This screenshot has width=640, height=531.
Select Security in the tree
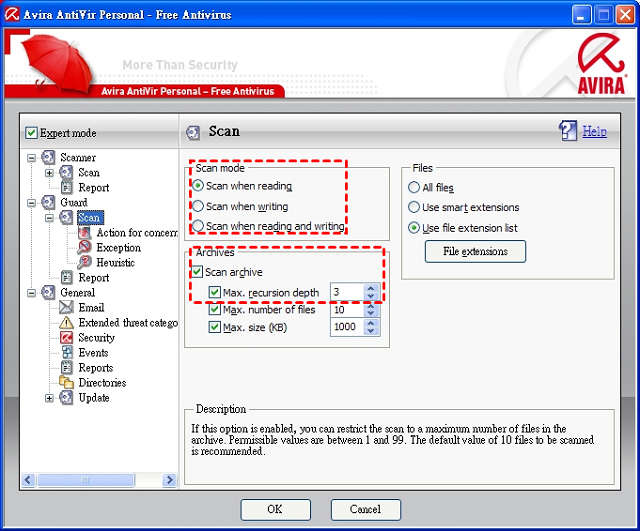(x=96, y=338)
